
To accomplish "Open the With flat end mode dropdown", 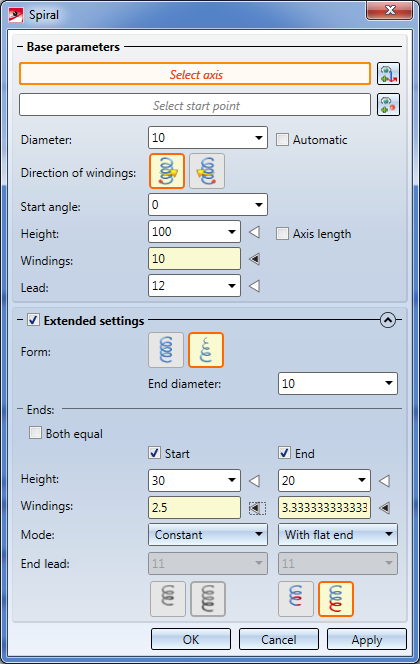I will 338,535.
